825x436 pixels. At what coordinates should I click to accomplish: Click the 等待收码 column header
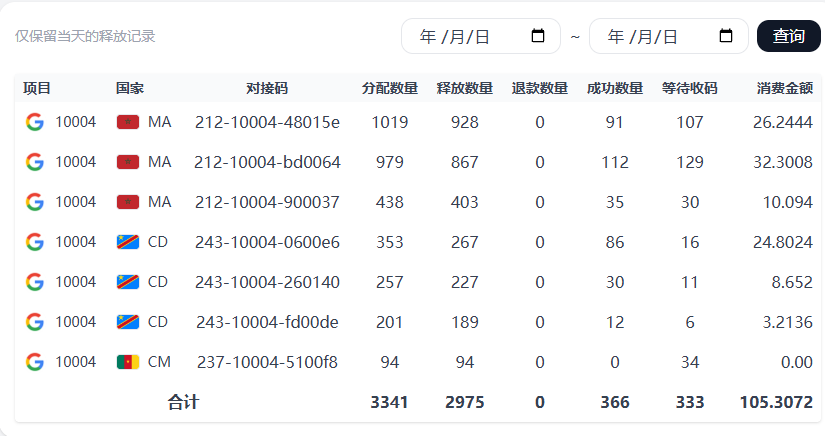point(689,88)
